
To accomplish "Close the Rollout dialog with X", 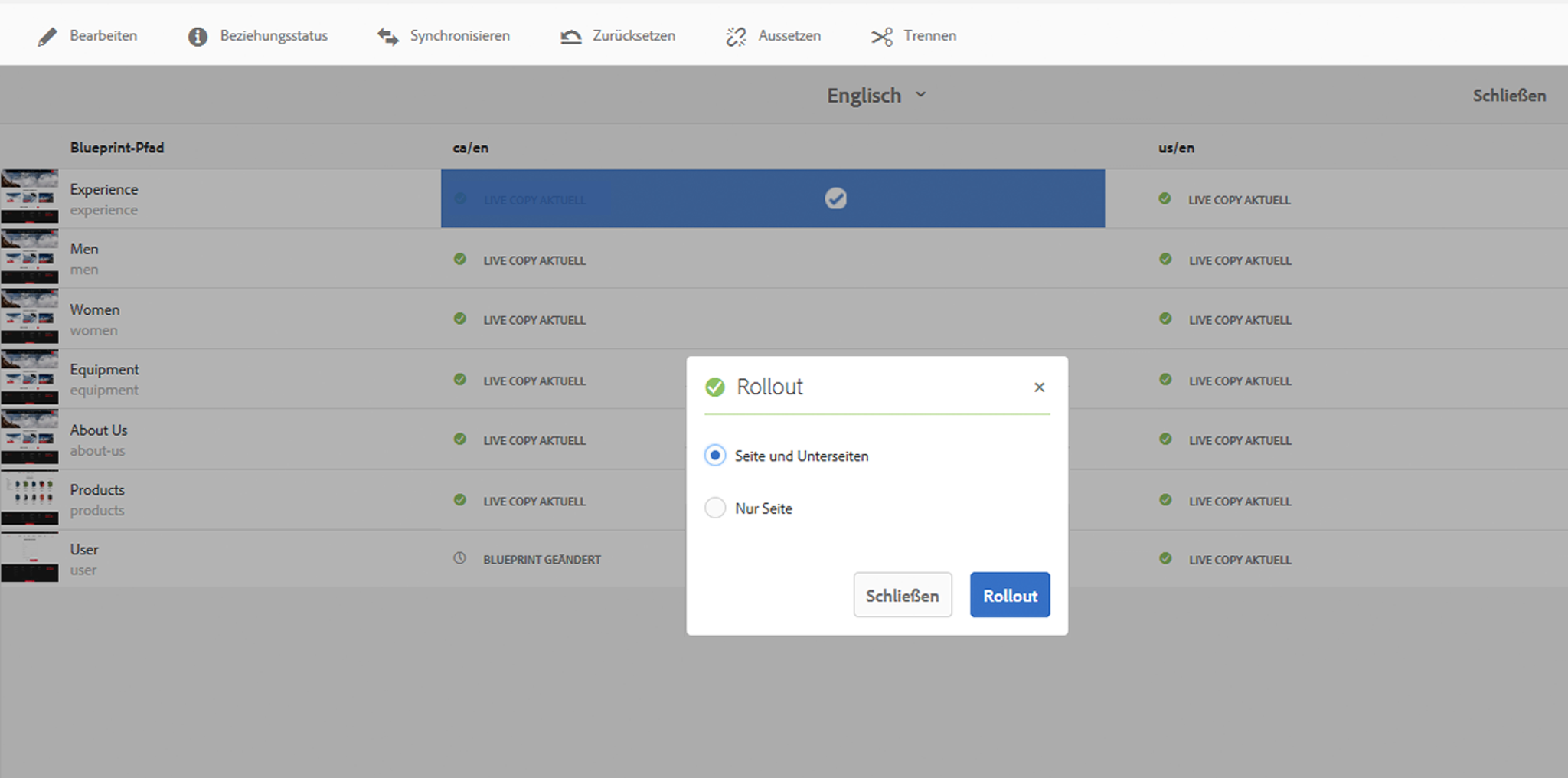I will tap(1039, 387).
